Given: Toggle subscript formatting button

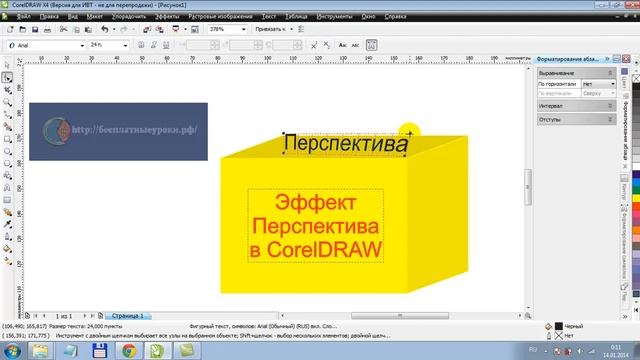Looking at the screenshot, I should (x=327, y=45).
